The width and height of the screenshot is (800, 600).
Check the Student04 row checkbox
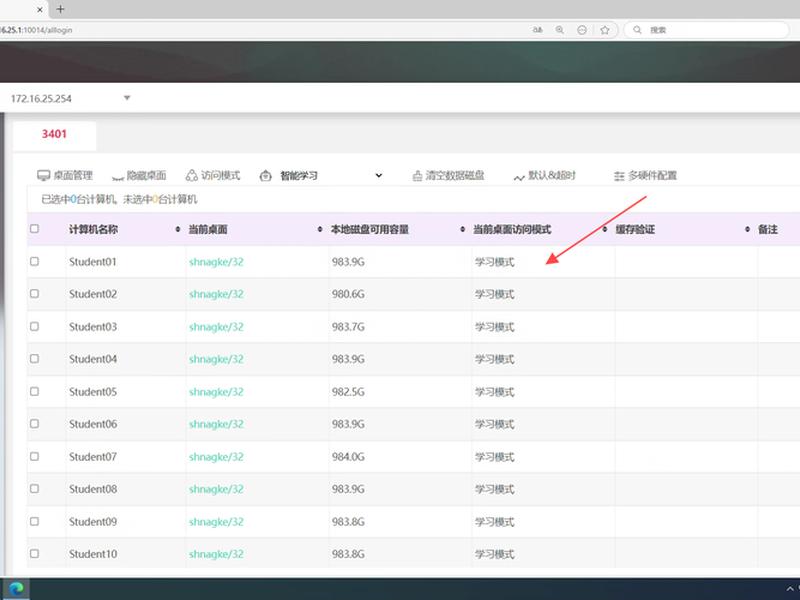(x=34, y=359)
